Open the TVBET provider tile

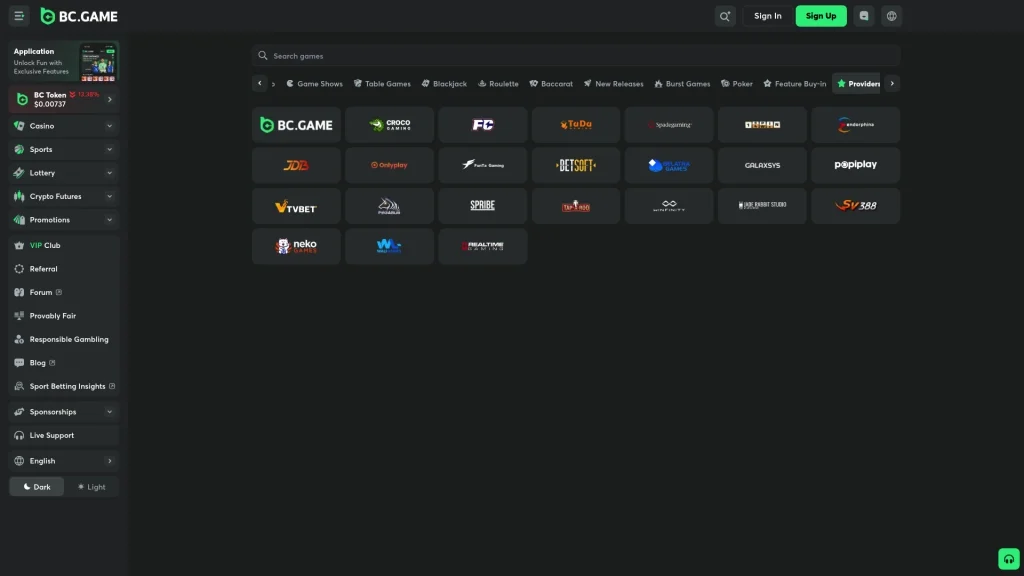click(x=296, y=206)
